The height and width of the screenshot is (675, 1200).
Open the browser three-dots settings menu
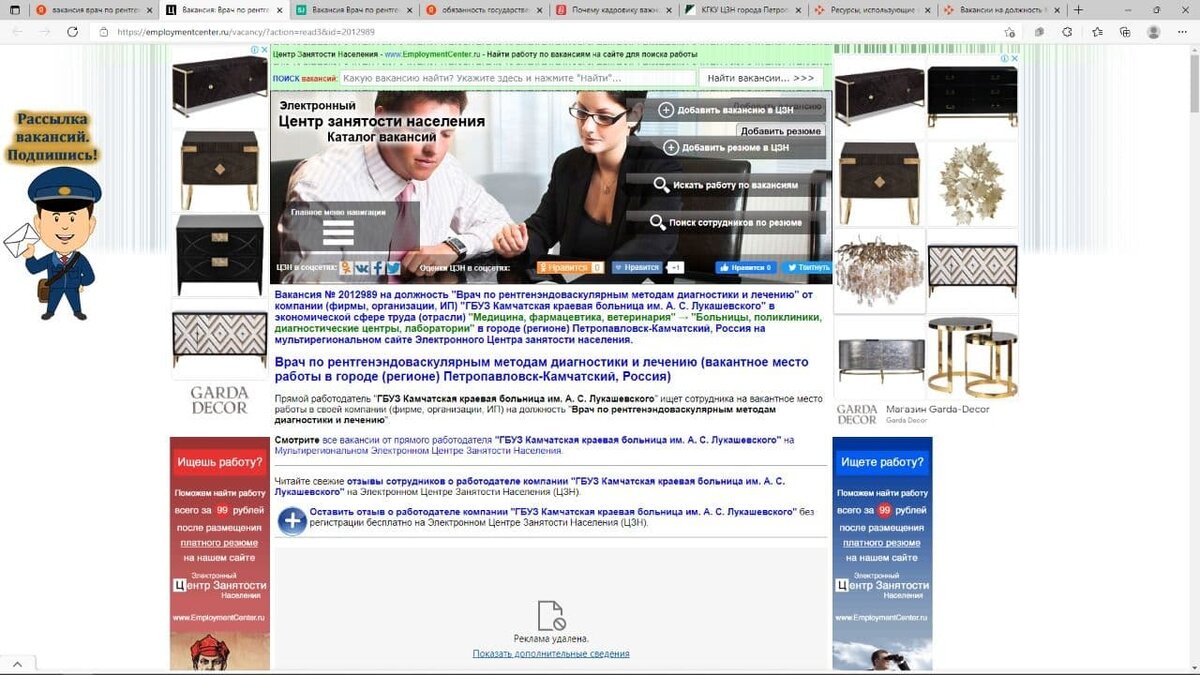click(1182, 32)
